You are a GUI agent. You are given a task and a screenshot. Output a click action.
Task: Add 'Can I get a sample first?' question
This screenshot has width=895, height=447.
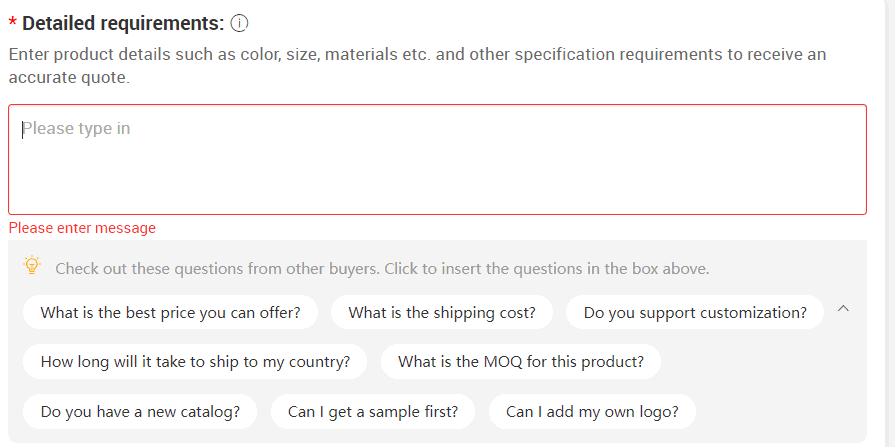pos(373,411)
